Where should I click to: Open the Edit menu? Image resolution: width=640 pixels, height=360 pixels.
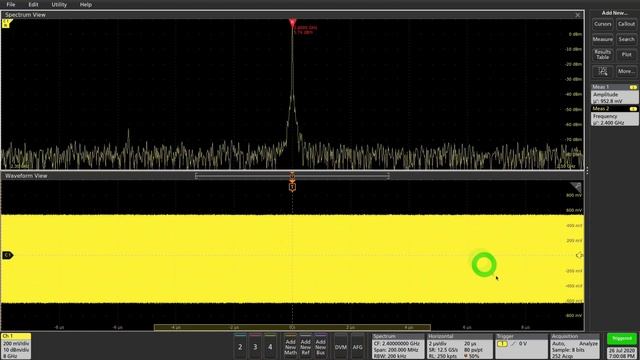pyautogui.click(x=33, y=4)
